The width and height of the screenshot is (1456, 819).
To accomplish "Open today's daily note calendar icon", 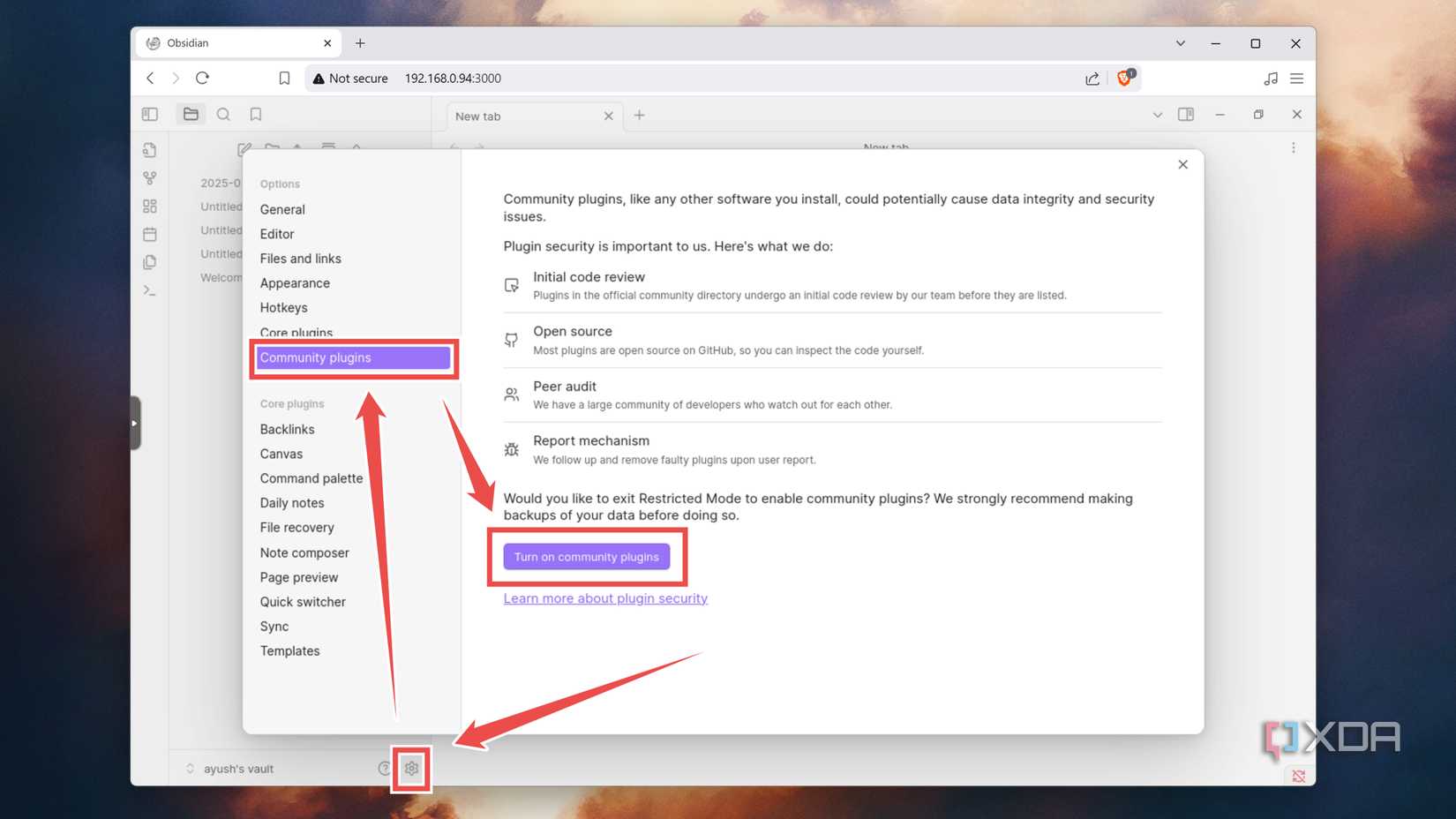I will tap(150, 235).
